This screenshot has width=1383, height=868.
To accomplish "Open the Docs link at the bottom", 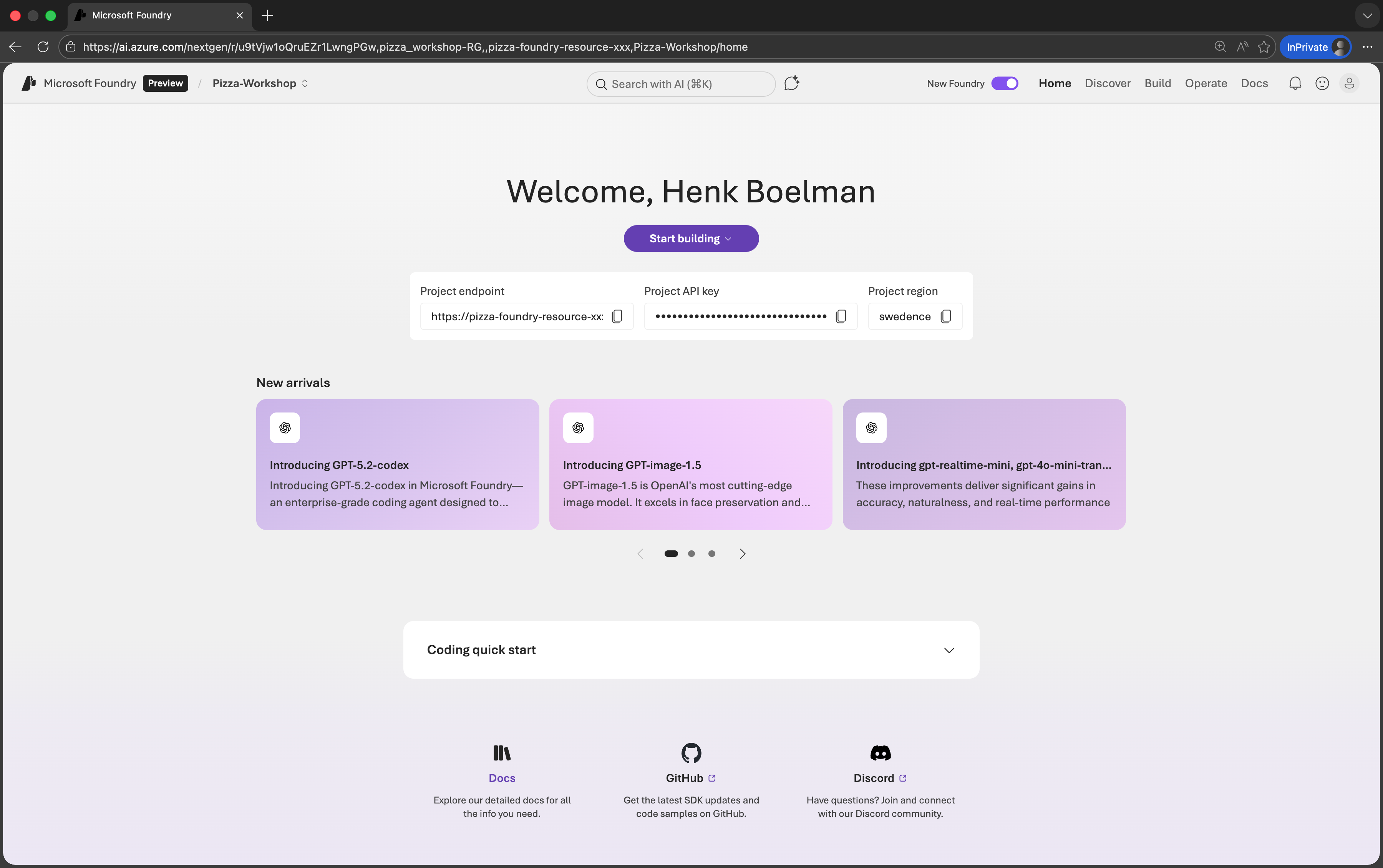I will point(502,778).
